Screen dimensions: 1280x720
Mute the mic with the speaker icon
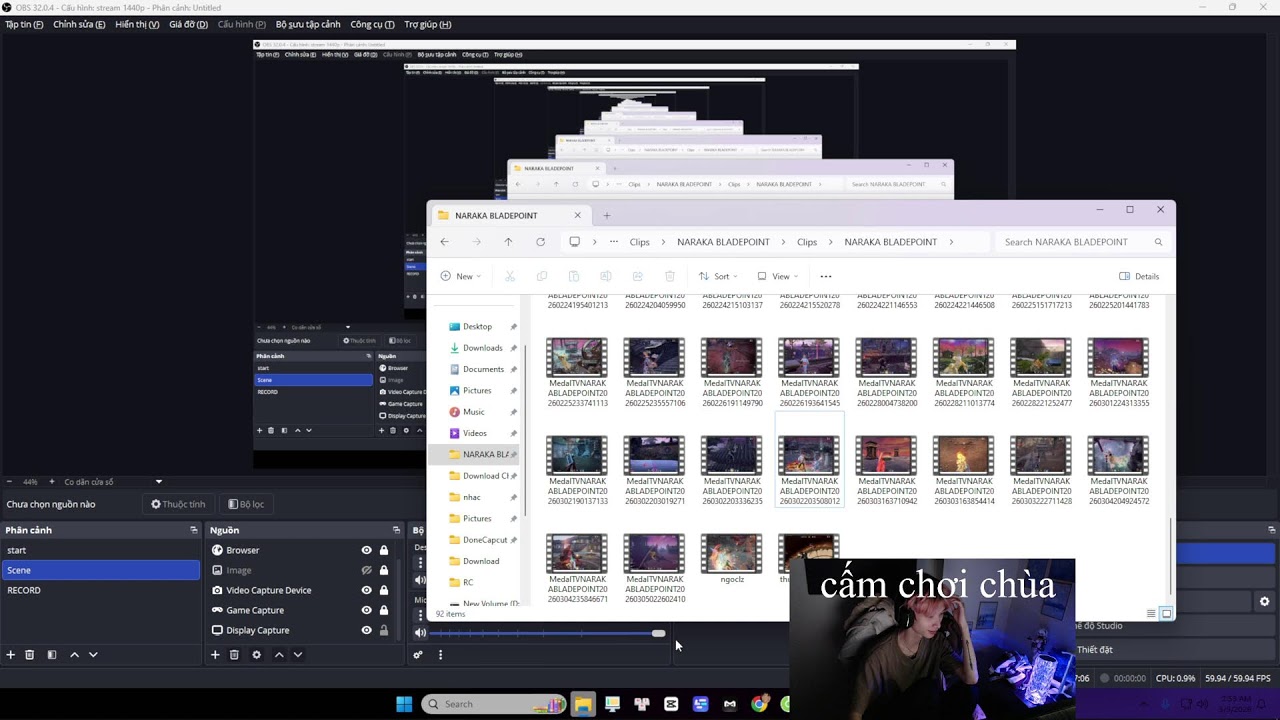click(420, 633)
